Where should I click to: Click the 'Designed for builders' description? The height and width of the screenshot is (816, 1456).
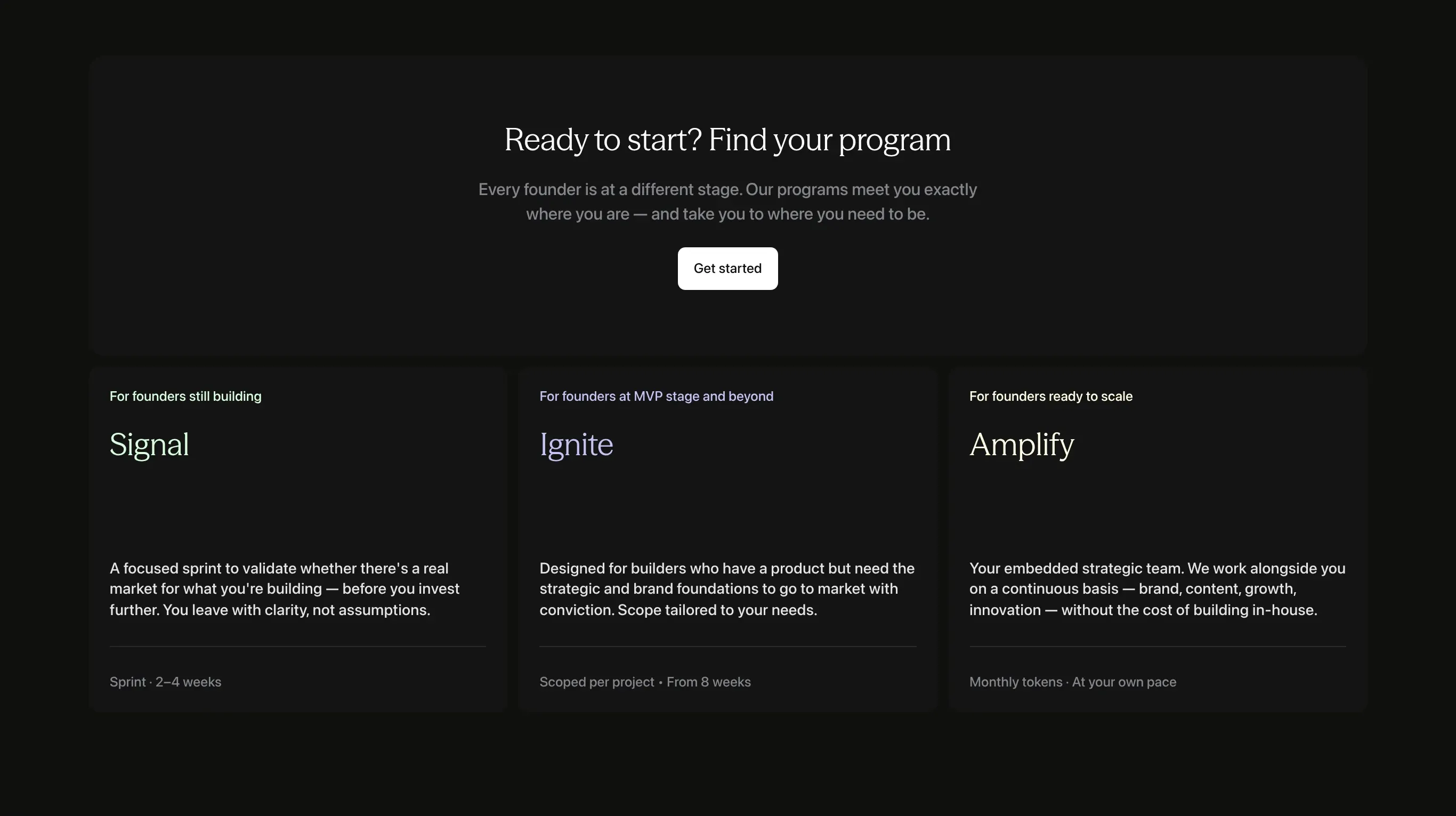tap(727, 589)
